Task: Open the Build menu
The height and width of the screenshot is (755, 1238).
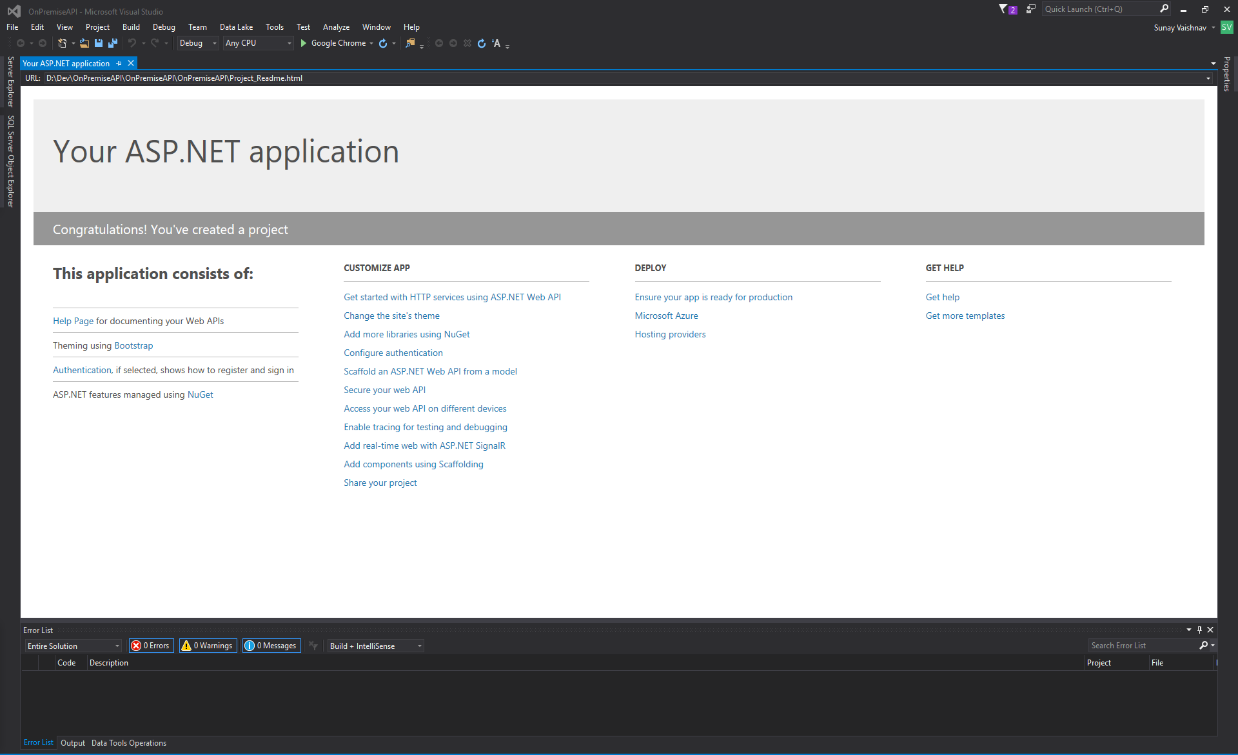Action: click(x=131, y=27)
